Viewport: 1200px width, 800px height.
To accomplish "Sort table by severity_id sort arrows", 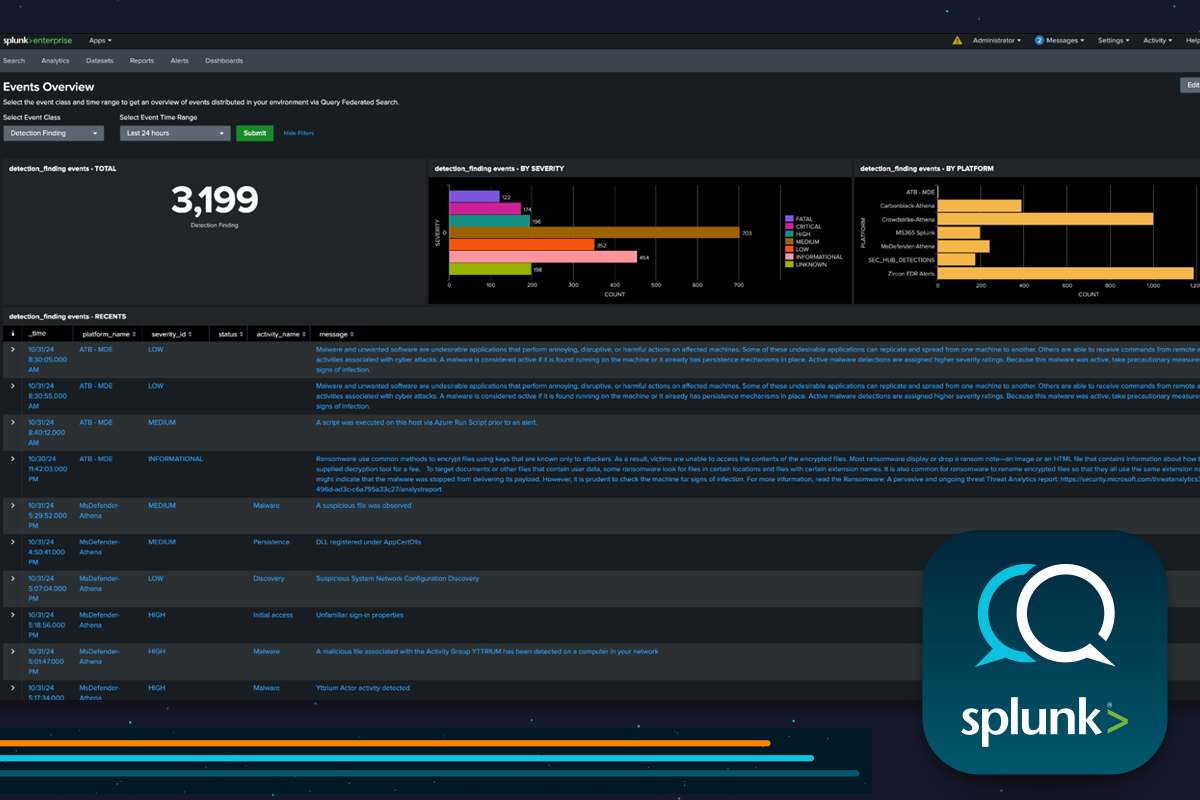I will (188, 334).
